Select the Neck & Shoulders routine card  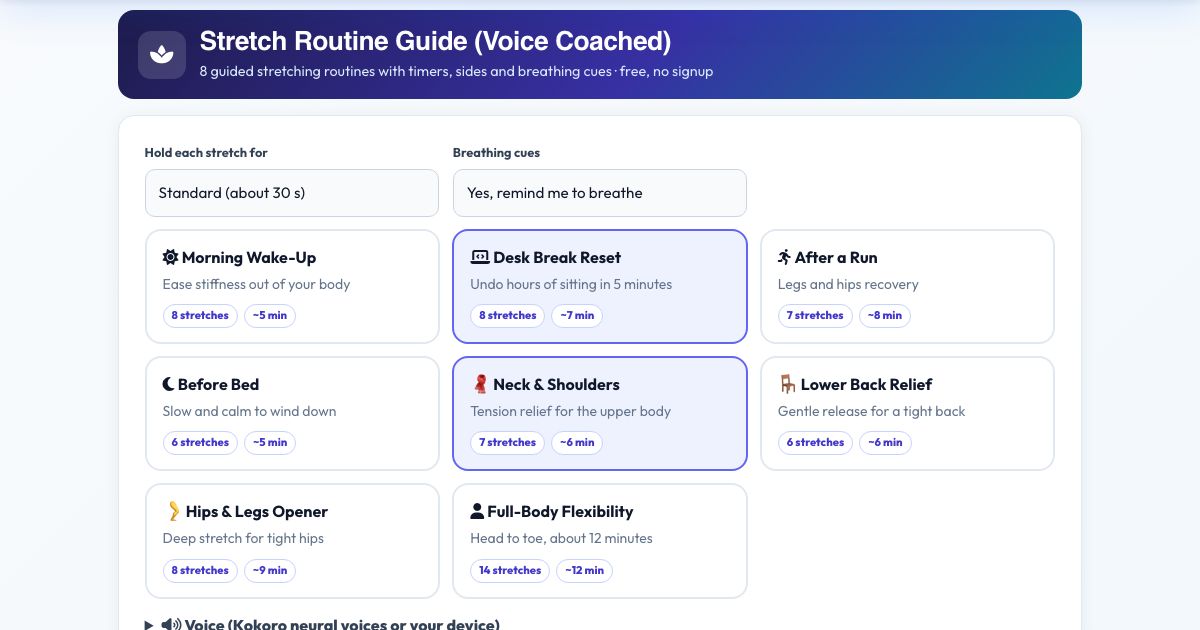pos(600,414)
